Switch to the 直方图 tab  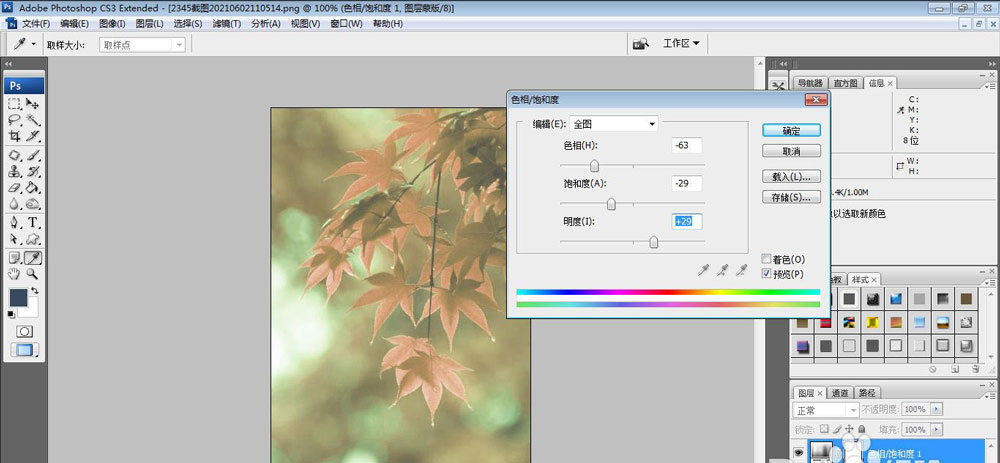click(846, 83)
